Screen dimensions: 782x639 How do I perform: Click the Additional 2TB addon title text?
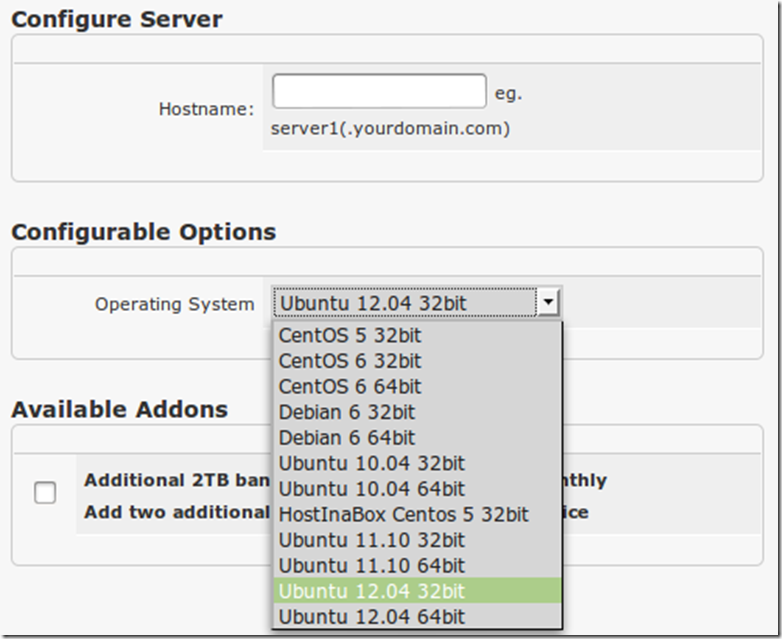coord(177,480)
